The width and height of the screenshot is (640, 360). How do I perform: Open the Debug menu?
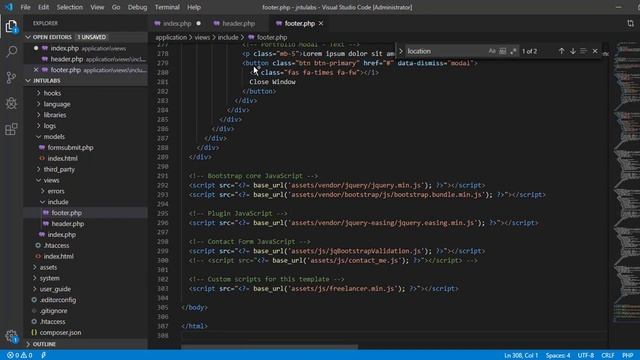pos(138,7)
